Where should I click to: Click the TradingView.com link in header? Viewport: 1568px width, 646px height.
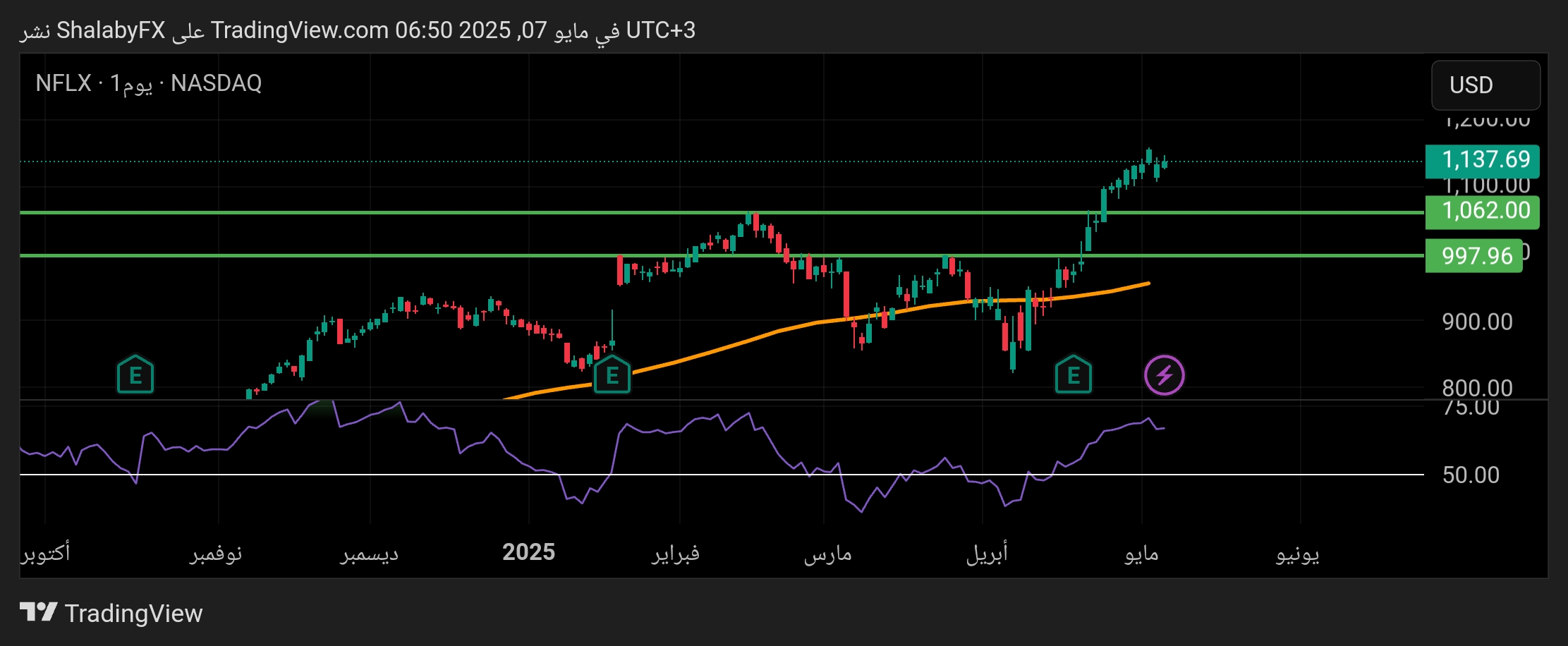pyautogui.click(x=300, y=30)
